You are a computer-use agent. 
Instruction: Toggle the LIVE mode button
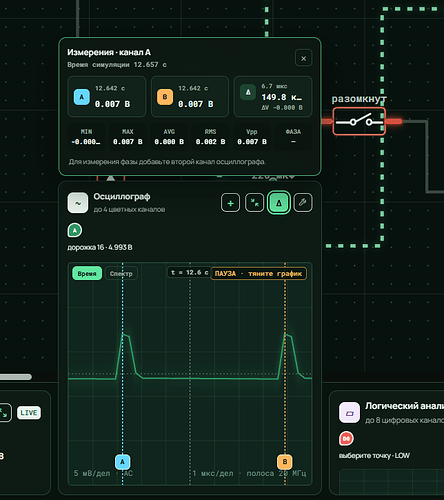pyautogui.click(x=29, y=413)
